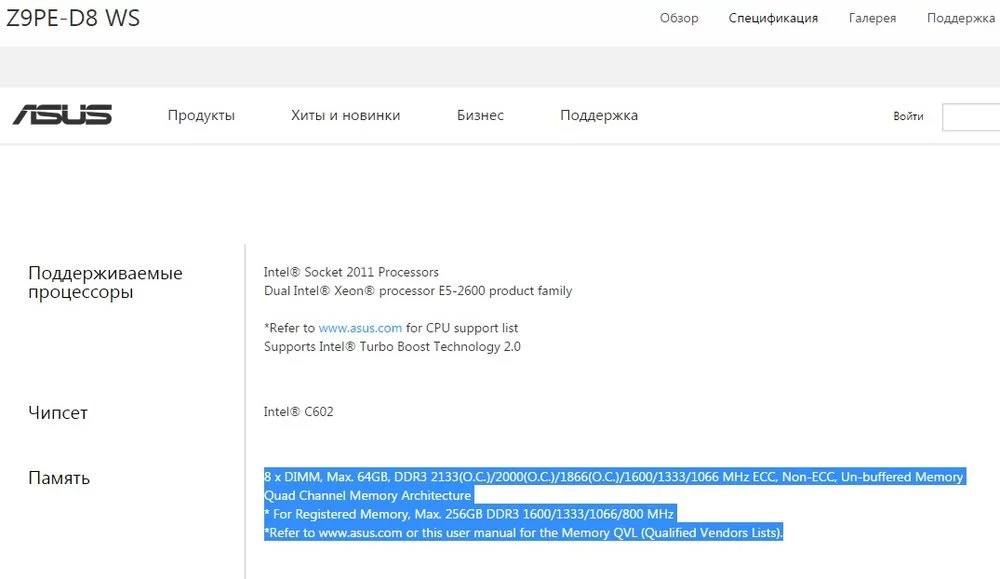Follow the www.asus.com CPU support link
Screen dimensions: 1000x579
(360, 328)
